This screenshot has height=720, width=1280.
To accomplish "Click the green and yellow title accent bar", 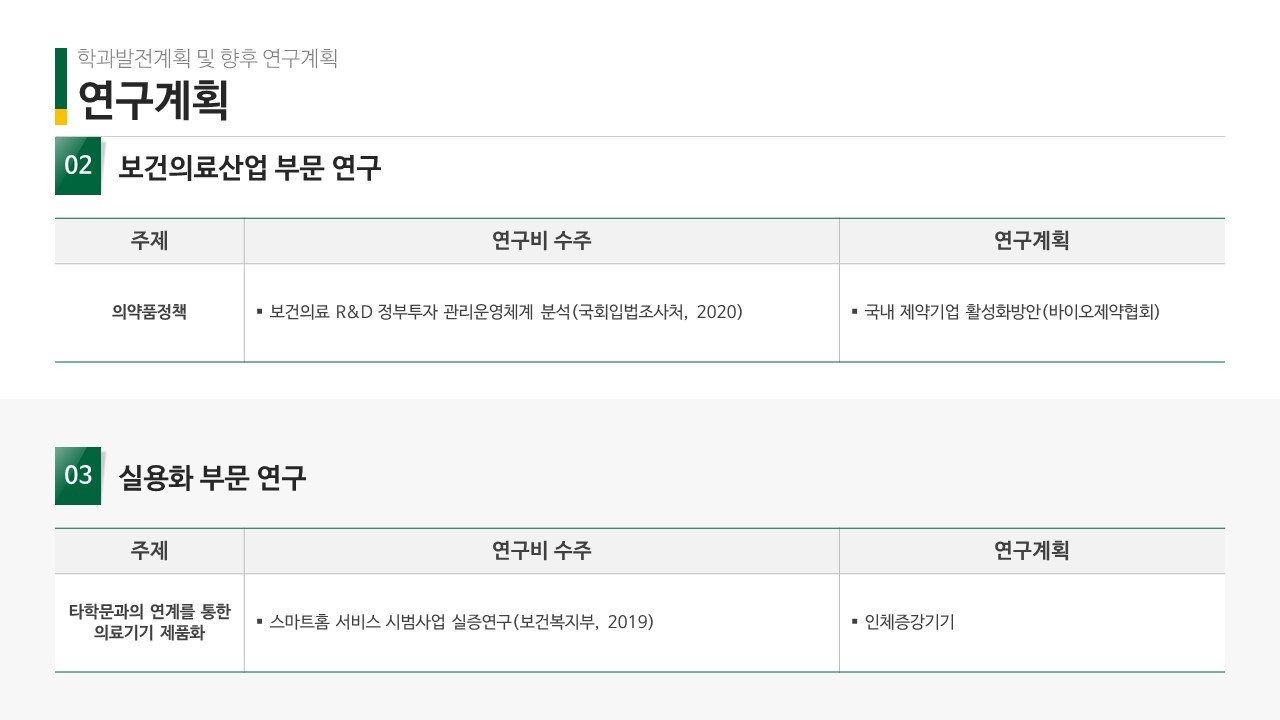I will click(61, 86).
